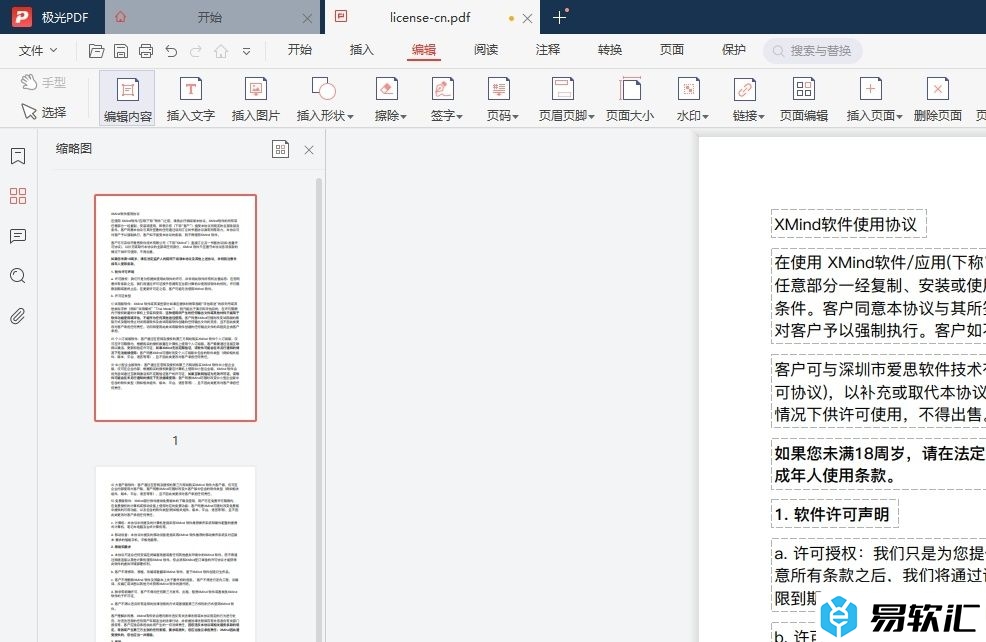Switch to the 页面 ribbon tab
The width and height of the screenshot is (986, 642).
click(x=672, y=50)
